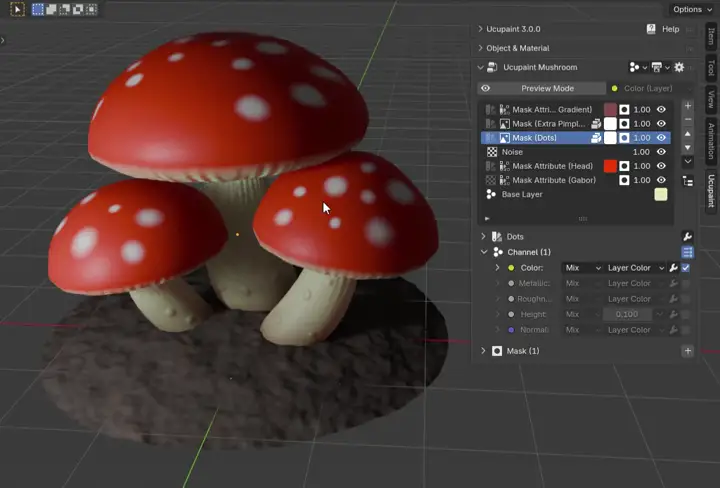Click the mask icon on Mask Attribute (Gabor) layer
Screen dimensions: 720x488
(624, 180)
